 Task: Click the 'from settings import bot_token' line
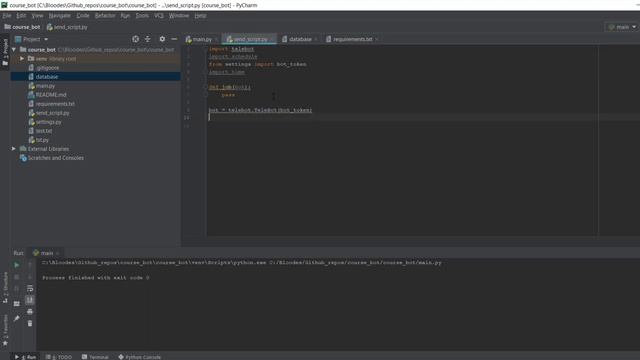click(x=258, y=64)
